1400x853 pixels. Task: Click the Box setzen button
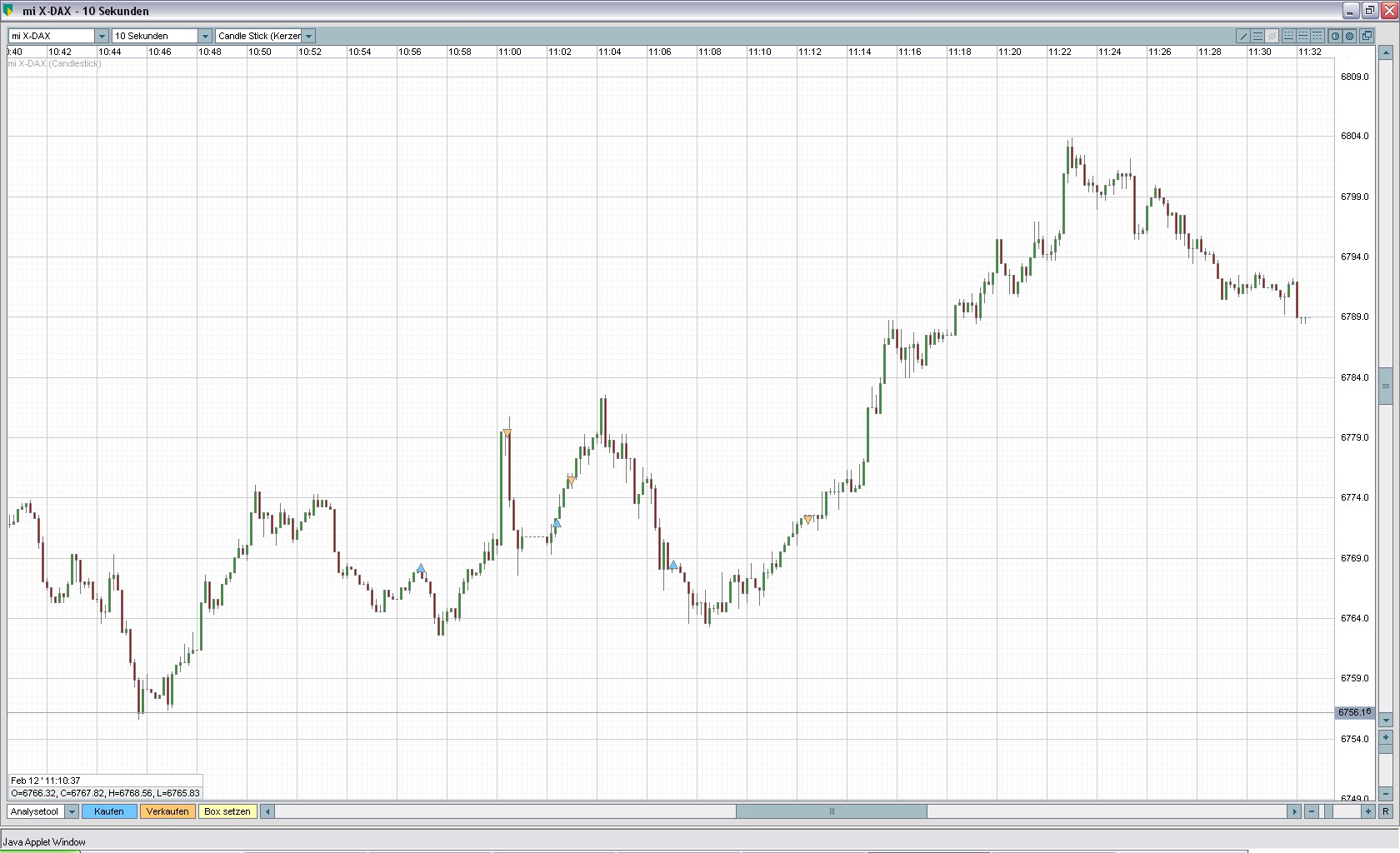coord(227,811)
